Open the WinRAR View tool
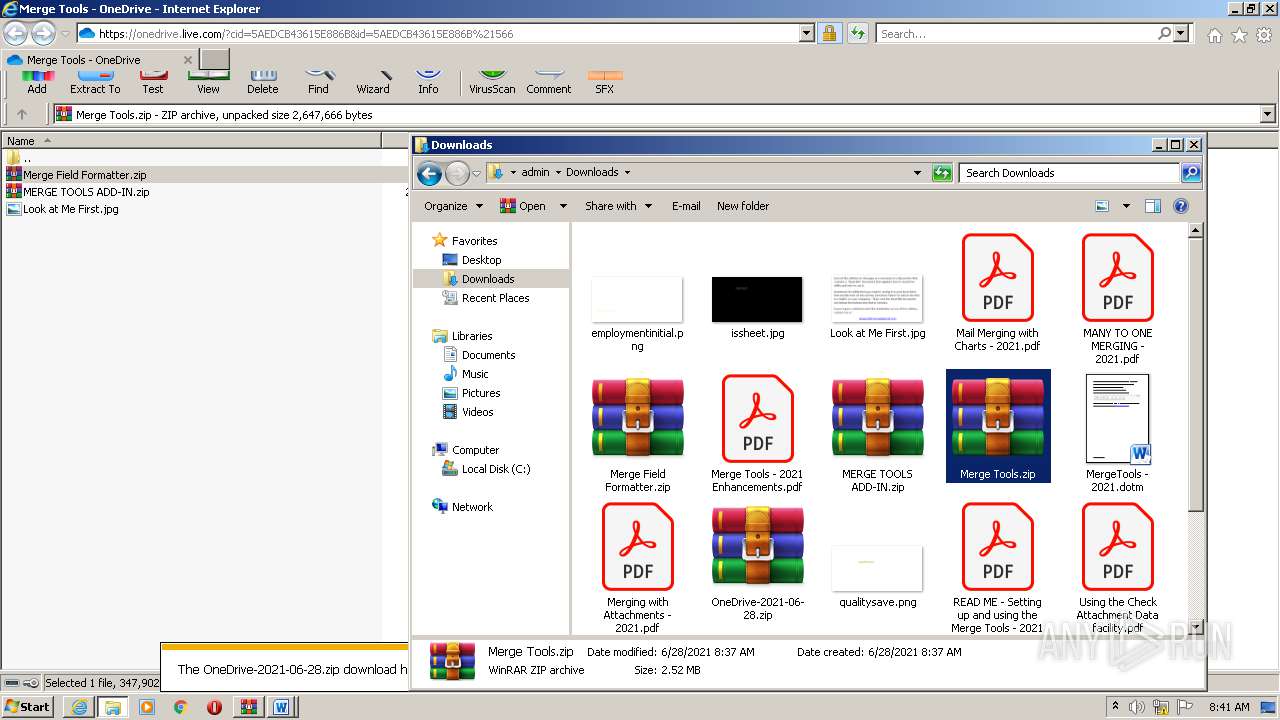The width and height of the screenshot is (1280, 720). [208, 81]
